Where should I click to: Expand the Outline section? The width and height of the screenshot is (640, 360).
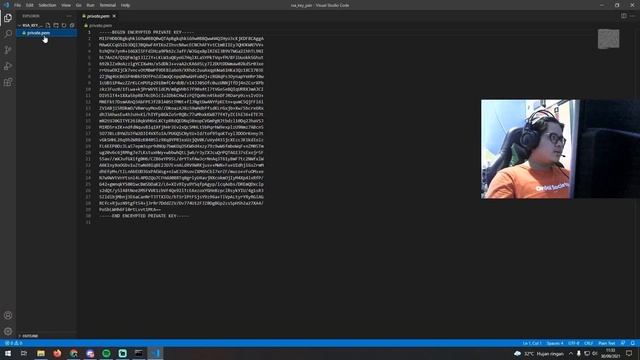[29, 336]
